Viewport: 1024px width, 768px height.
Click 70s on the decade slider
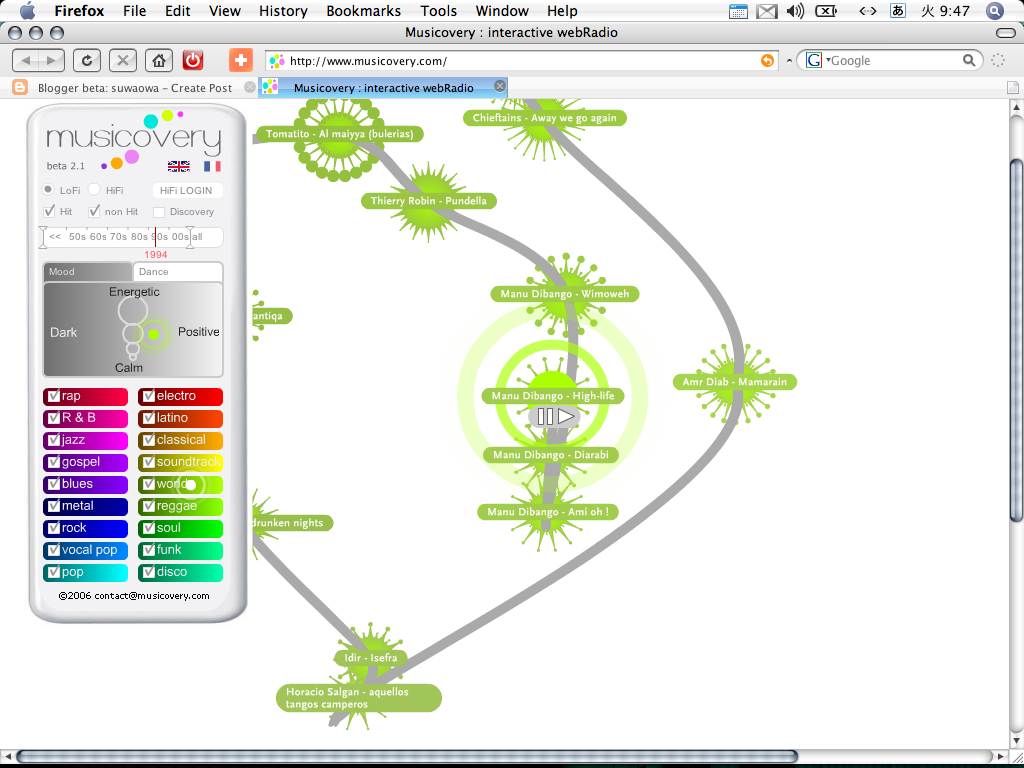(x=118, y=237)
